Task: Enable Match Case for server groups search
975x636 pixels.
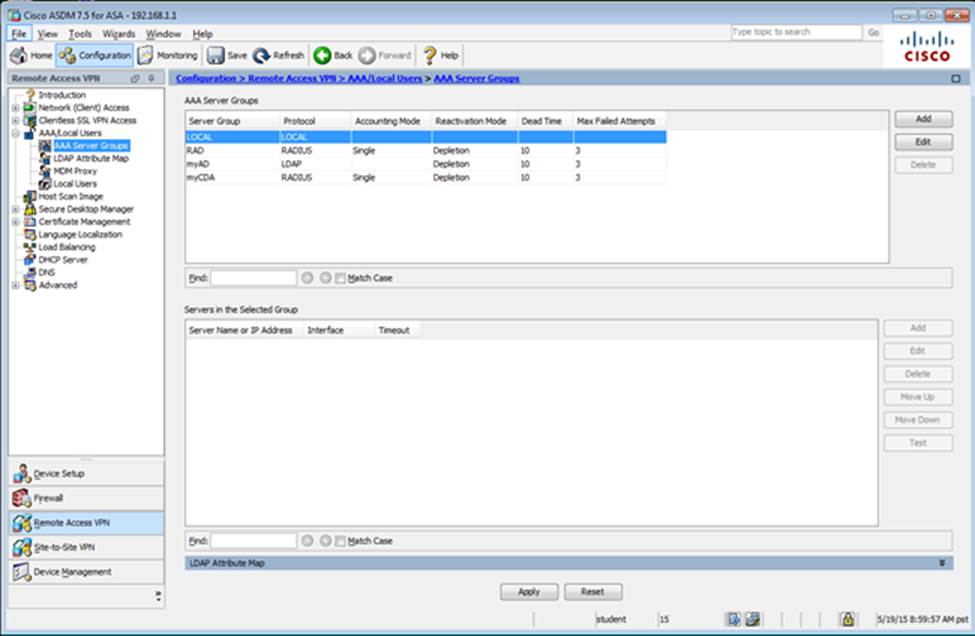Action: pyautogui.click(x=340, y=278)
